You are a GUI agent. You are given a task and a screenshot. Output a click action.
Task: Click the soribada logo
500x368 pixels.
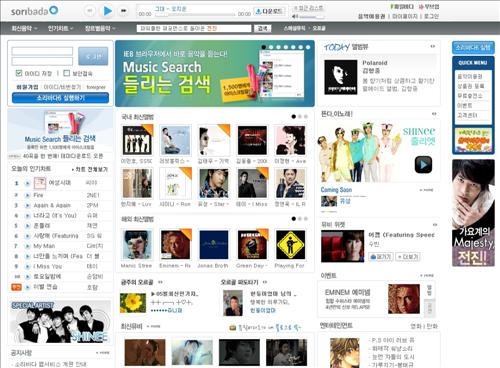[34, 11]
